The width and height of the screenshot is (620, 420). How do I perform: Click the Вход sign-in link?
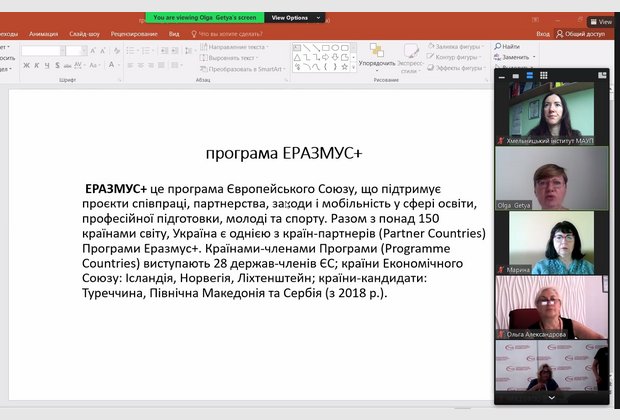point(543,33)
